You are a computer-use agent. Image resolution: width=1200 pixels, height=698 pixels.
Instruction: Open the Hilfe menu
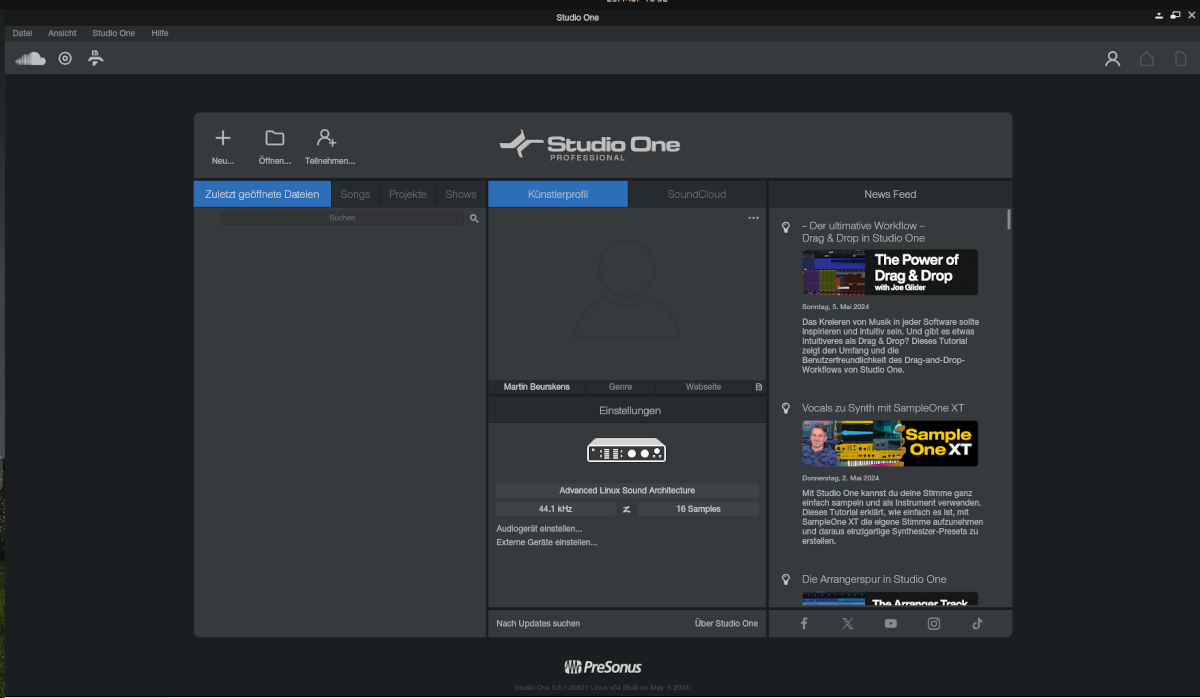point(160,33)
